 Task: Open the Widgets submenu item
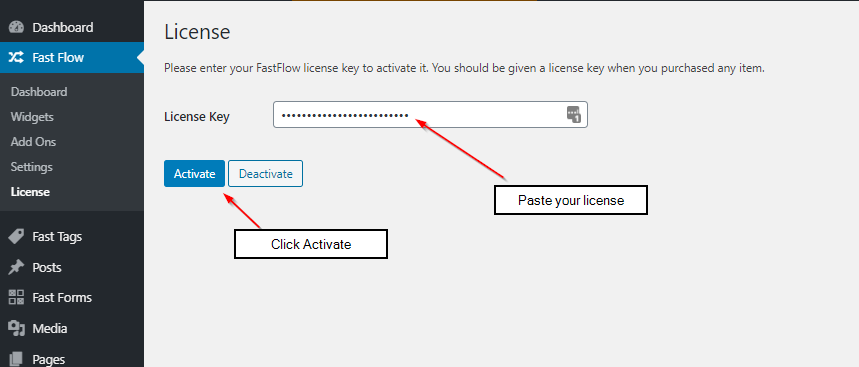(32, 117)
